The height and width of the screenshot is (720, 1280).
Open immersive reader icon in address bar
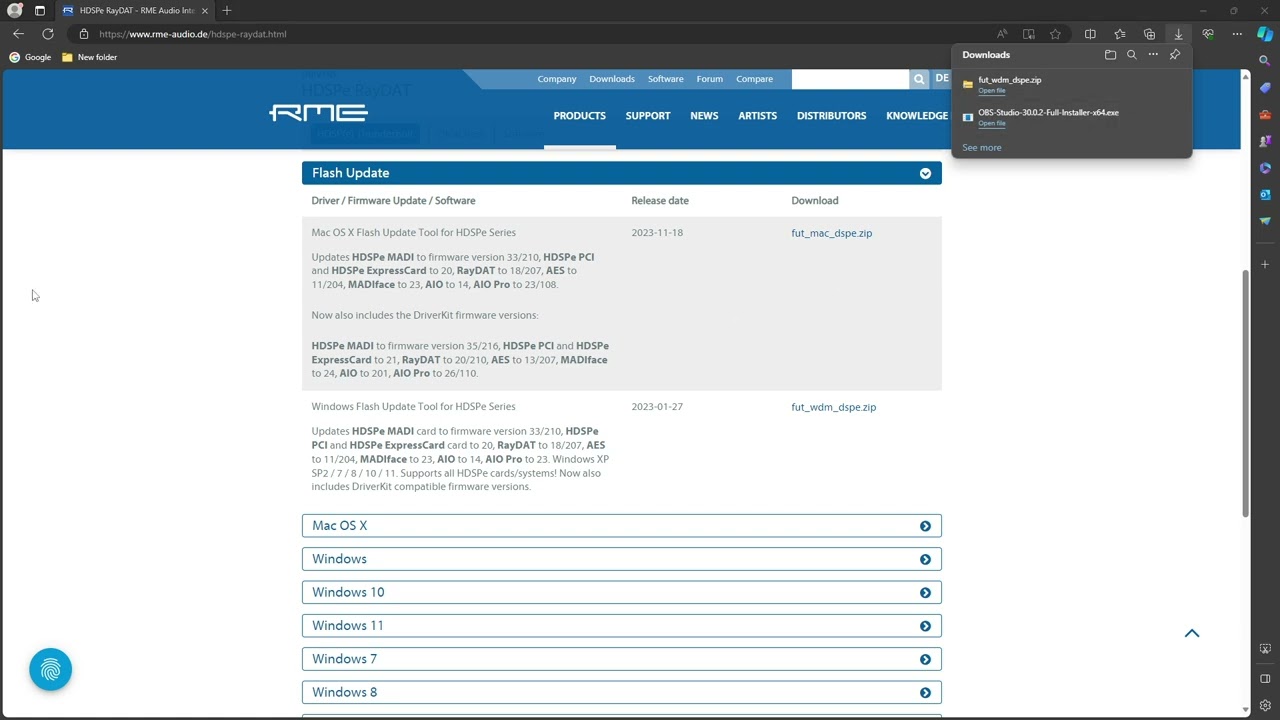[1028, 34]
